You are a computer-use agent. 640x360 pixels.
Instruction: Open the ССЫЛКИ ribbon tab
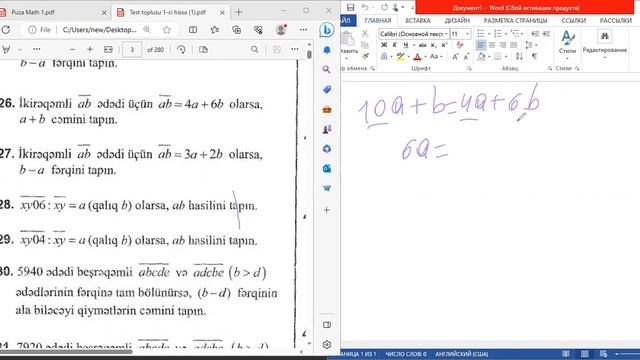tap(573, 20)
